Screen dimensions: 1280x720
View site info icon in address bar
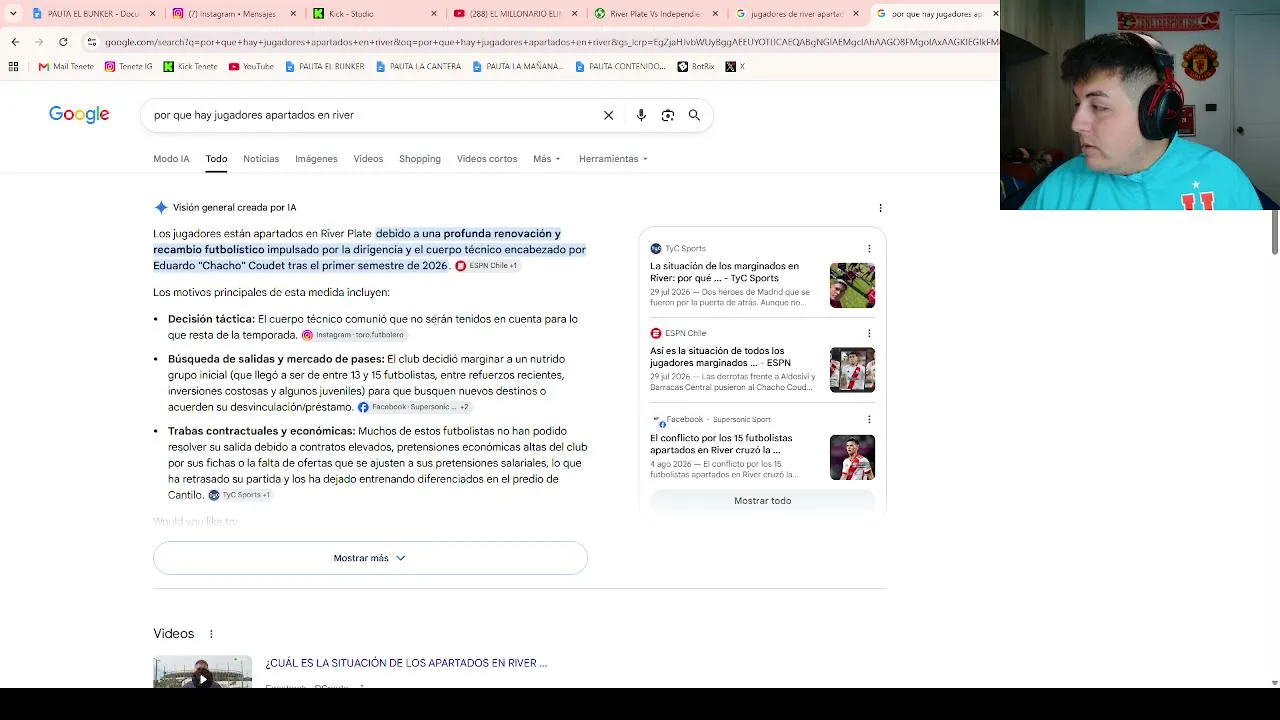click(x=92, y=42)
